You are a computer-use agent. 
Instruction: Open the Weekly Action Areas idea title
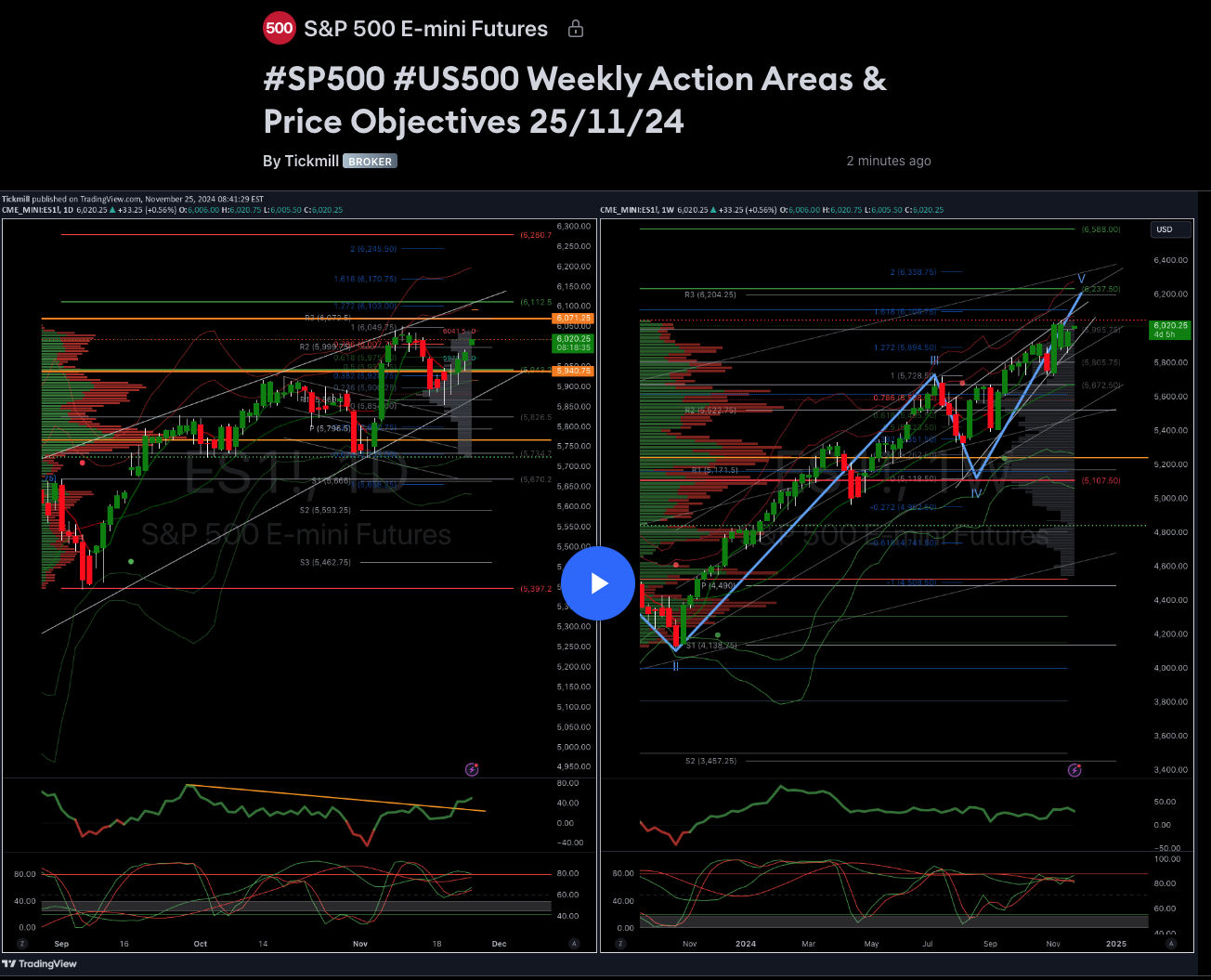click(x=575, y=100)
